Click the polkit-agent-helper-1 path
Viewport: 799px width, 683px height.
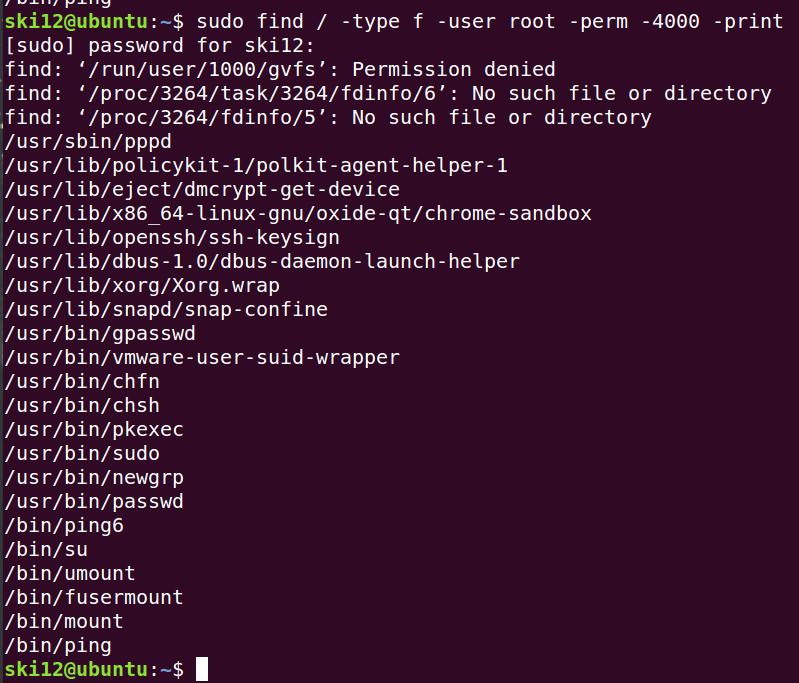point(256,165)
